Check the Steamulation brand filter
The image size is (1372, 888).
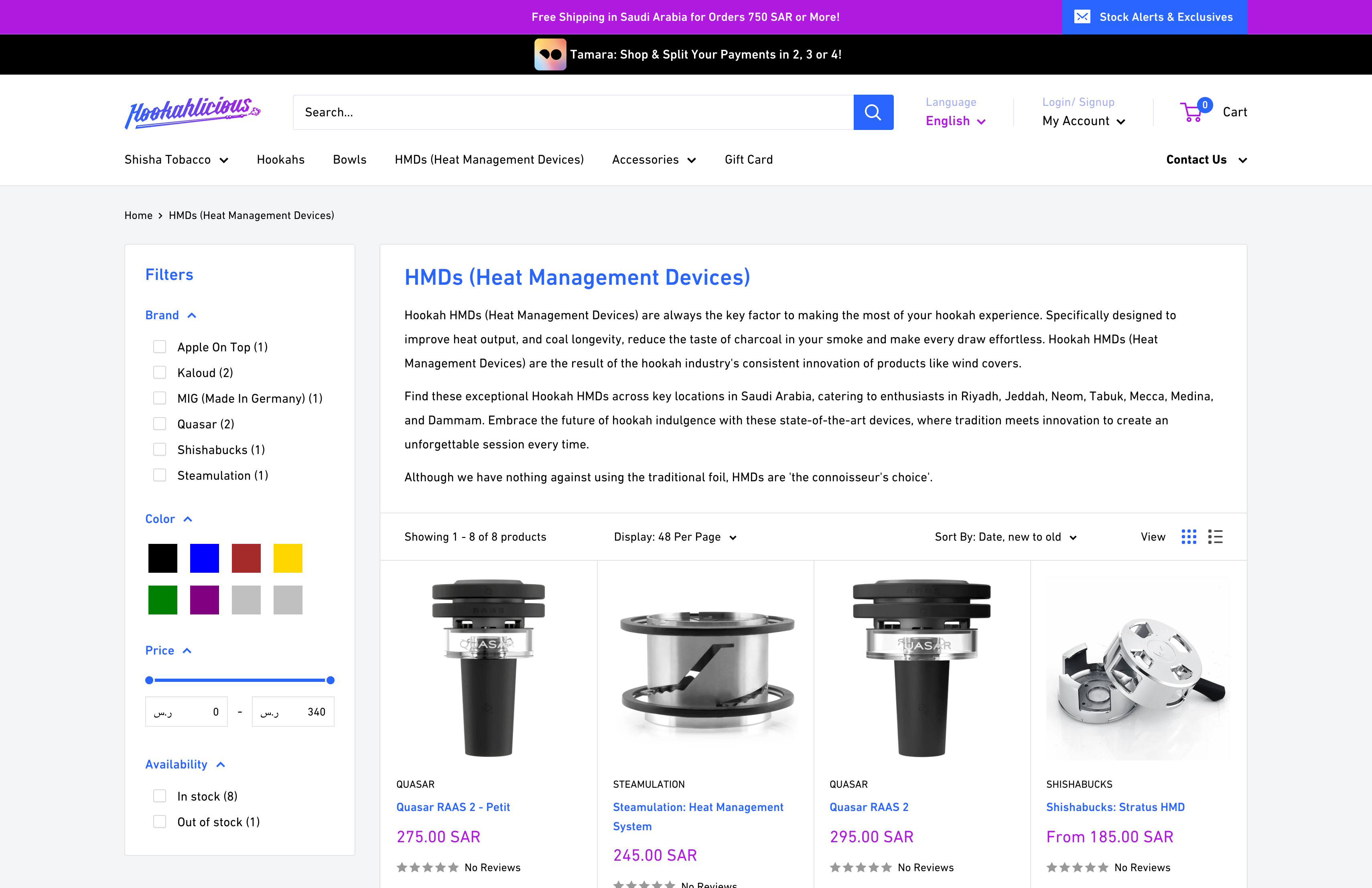[x=160, y=475]
